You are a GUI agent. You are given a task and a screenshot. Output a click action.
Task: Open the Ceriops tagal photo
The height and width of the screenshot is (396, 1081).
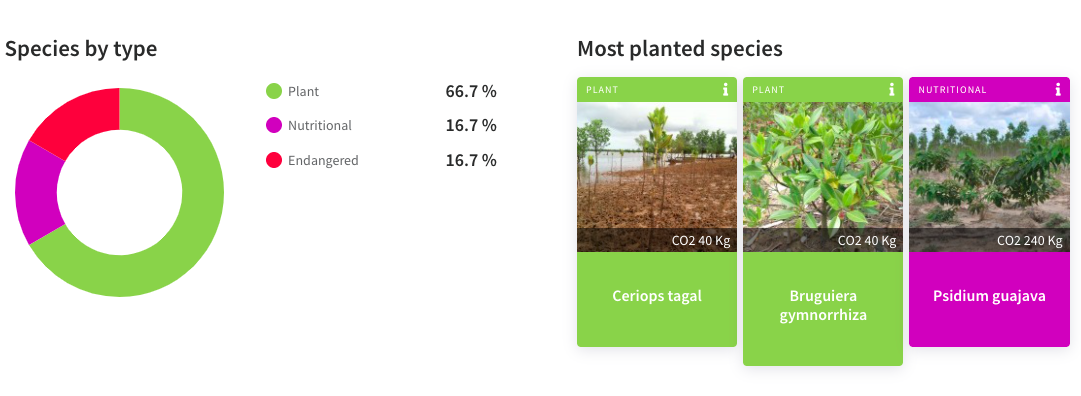click(657, 177)
